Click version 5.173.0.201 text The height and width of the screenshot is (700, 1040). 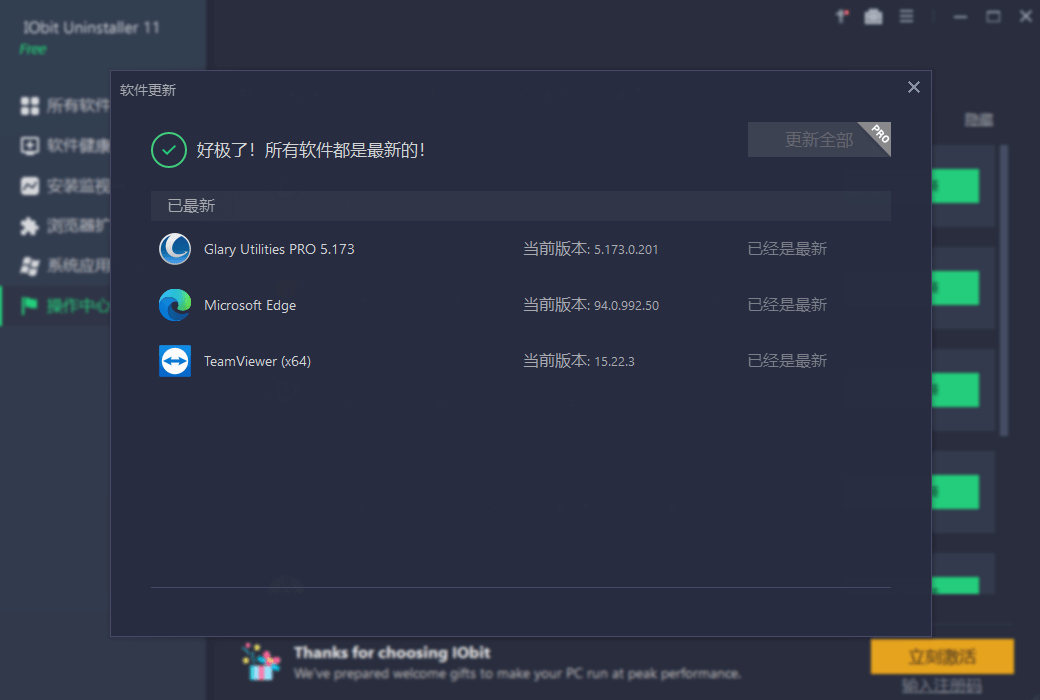pyautogui.click(x=626, y=249)
